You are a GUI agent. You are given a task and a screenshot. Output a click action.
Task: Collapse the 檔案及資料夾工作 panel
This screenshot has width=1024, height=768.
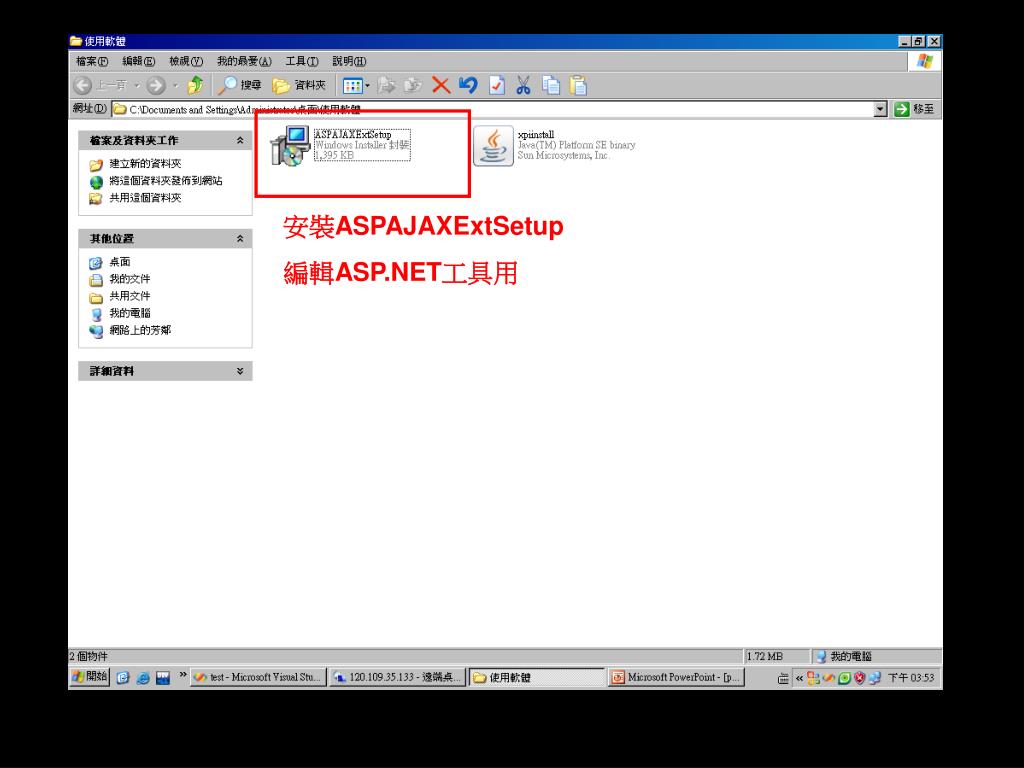click(x=240, y=140)
